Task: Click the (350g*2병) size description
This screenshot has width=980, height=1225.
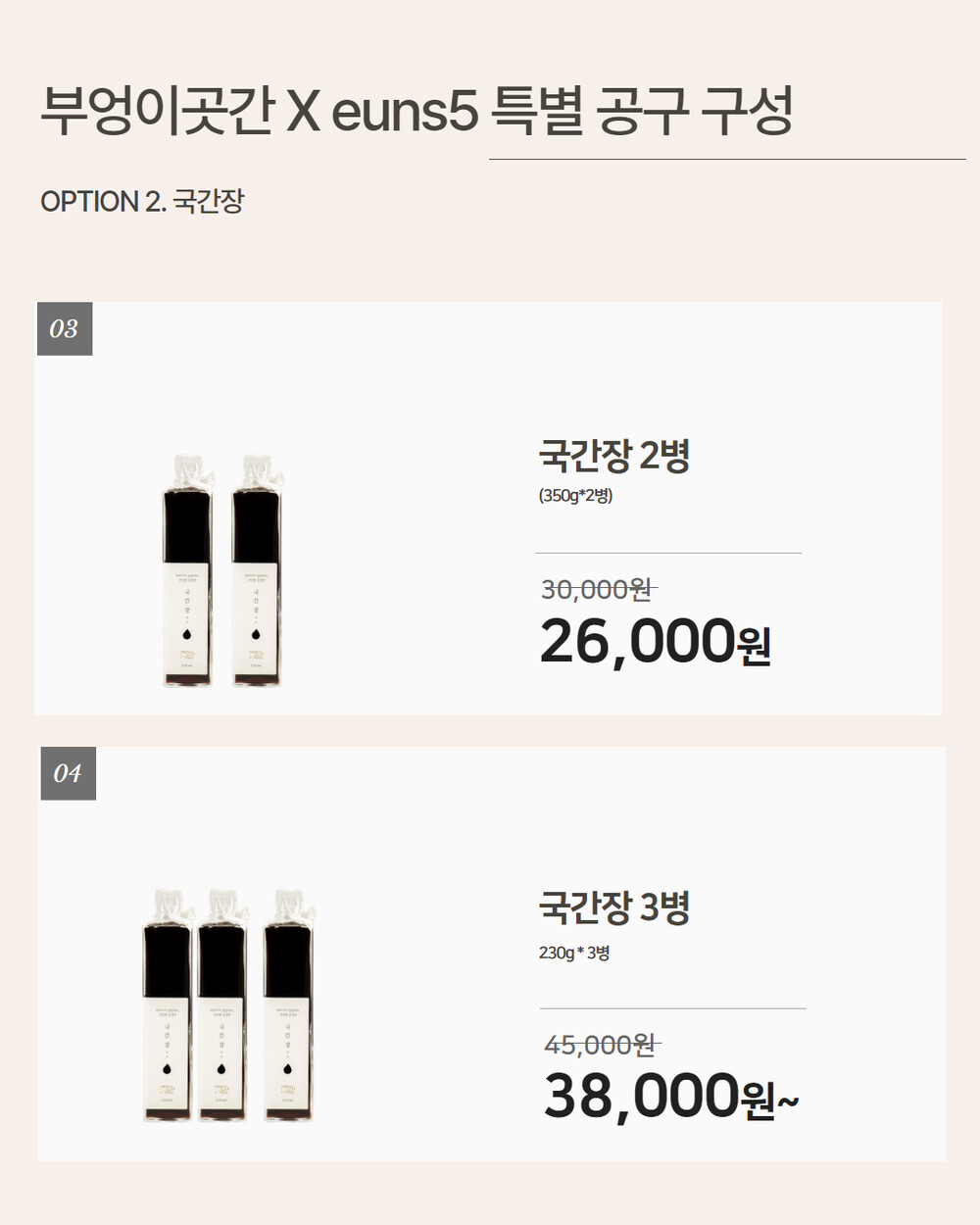Action: (x=575, y=496)
